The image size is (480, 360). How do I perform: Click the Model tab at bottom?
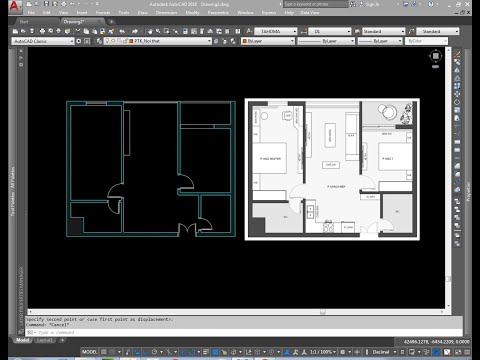[x=23, y=340]
